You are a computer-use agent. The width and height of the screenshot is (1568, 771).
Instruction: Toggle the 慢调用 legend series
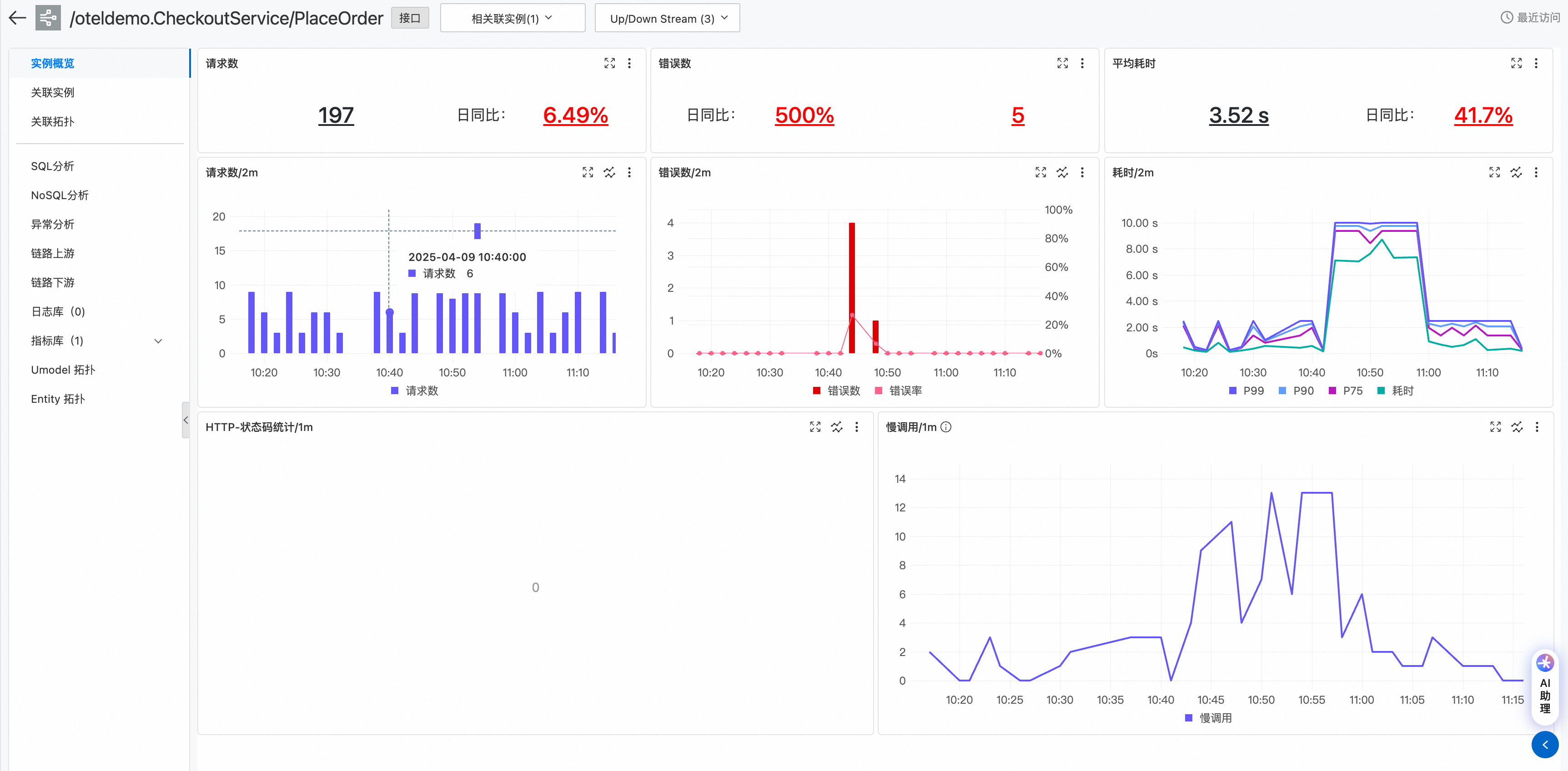coord(1208,718)
